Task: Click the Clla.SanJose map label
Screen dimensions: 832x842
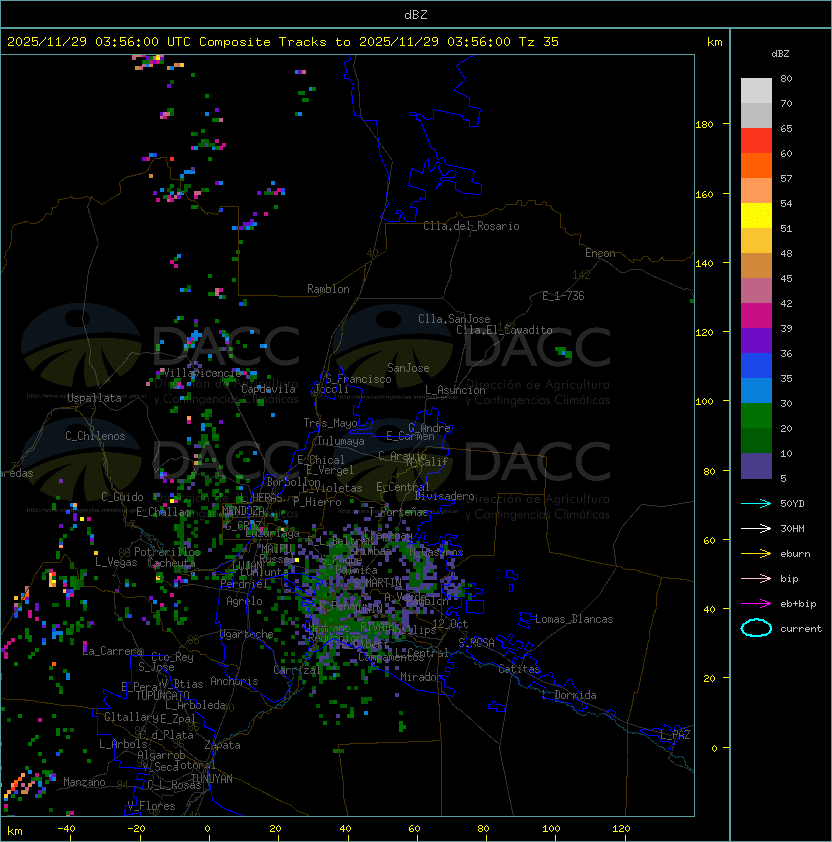Action: 454,319
